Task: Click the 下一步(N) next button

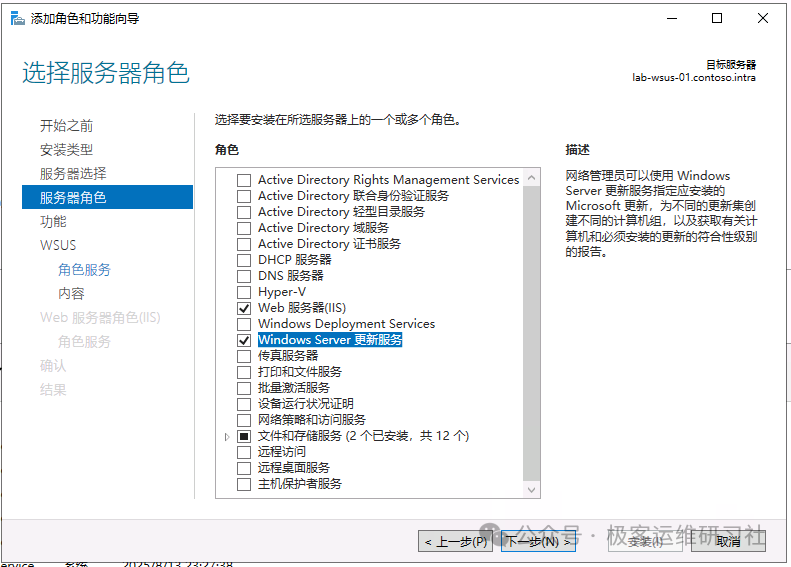Action: [538, 541]
